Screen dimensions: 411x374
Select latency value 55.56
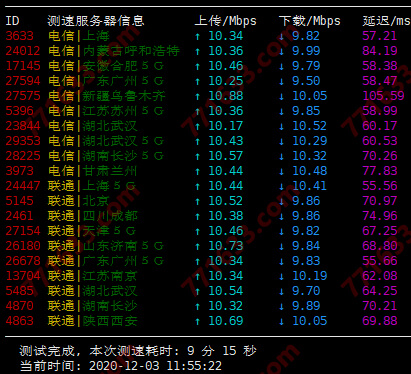coord(380,186)
